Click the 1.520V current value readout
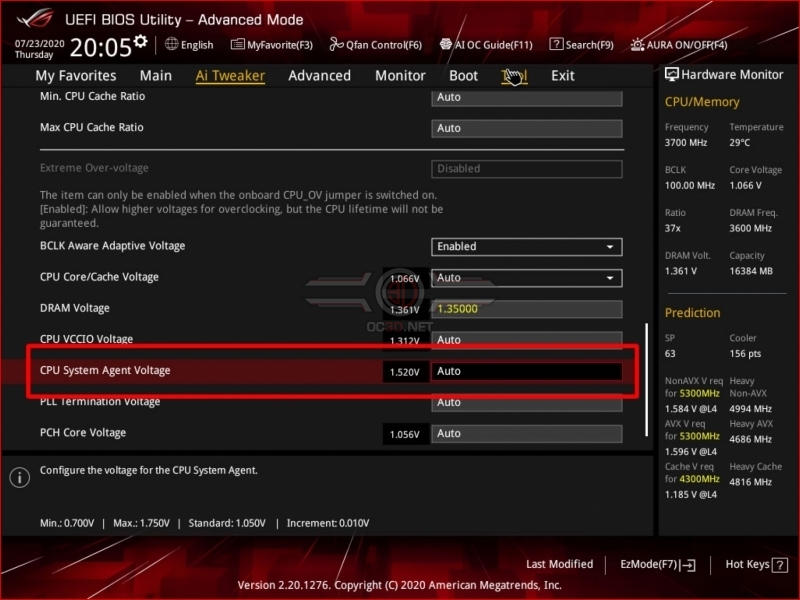 405,372
